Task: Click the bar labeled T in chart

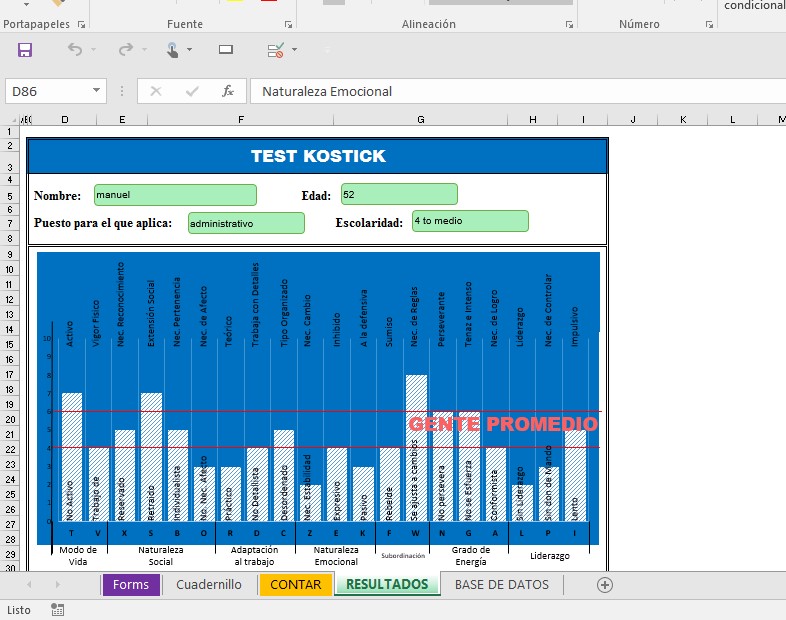Action: point(72,457)
